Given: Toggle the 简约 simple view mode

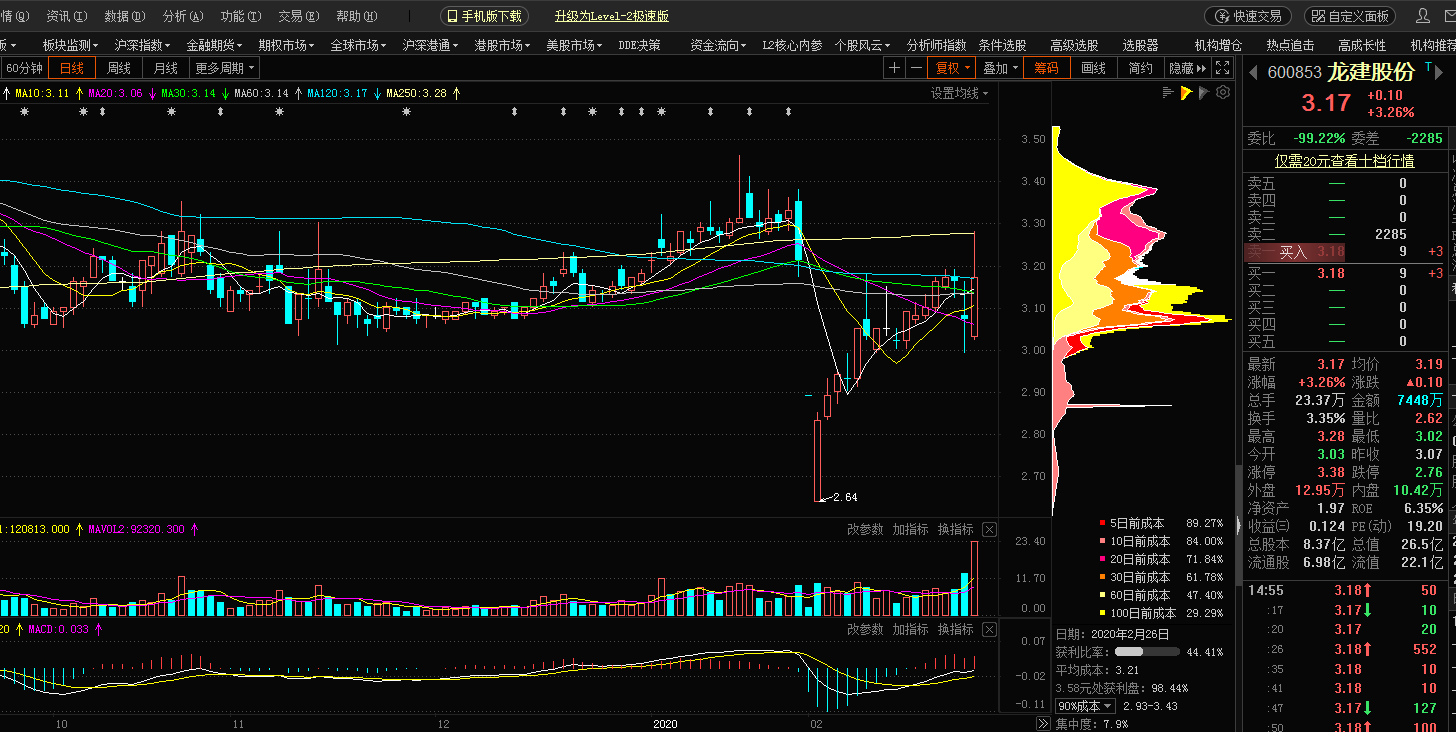Looking at the screenshot, I should 1140,68.
